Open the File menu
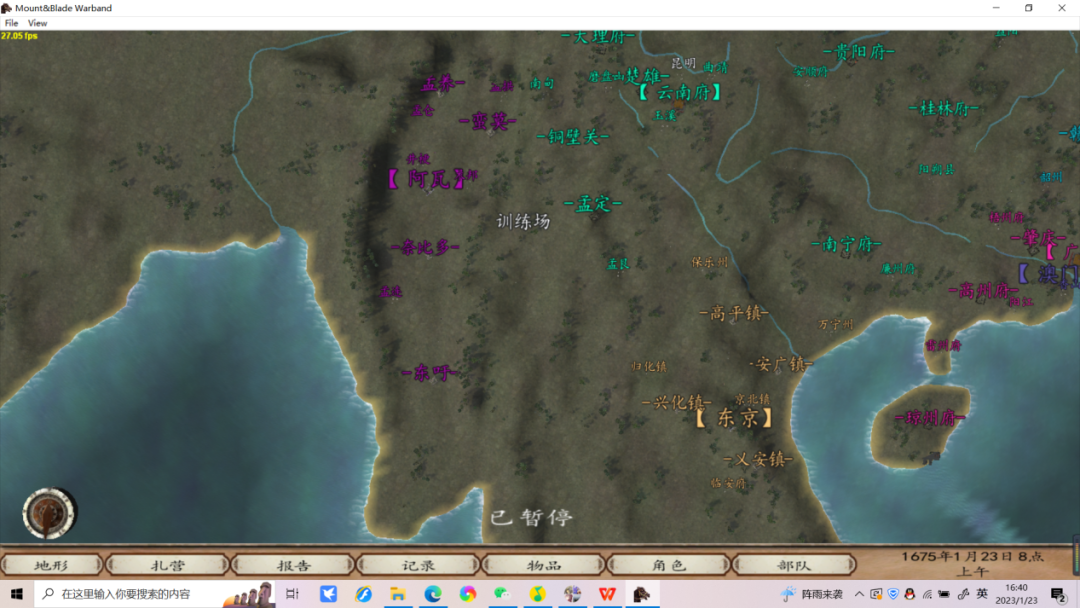 coord(12,23)
